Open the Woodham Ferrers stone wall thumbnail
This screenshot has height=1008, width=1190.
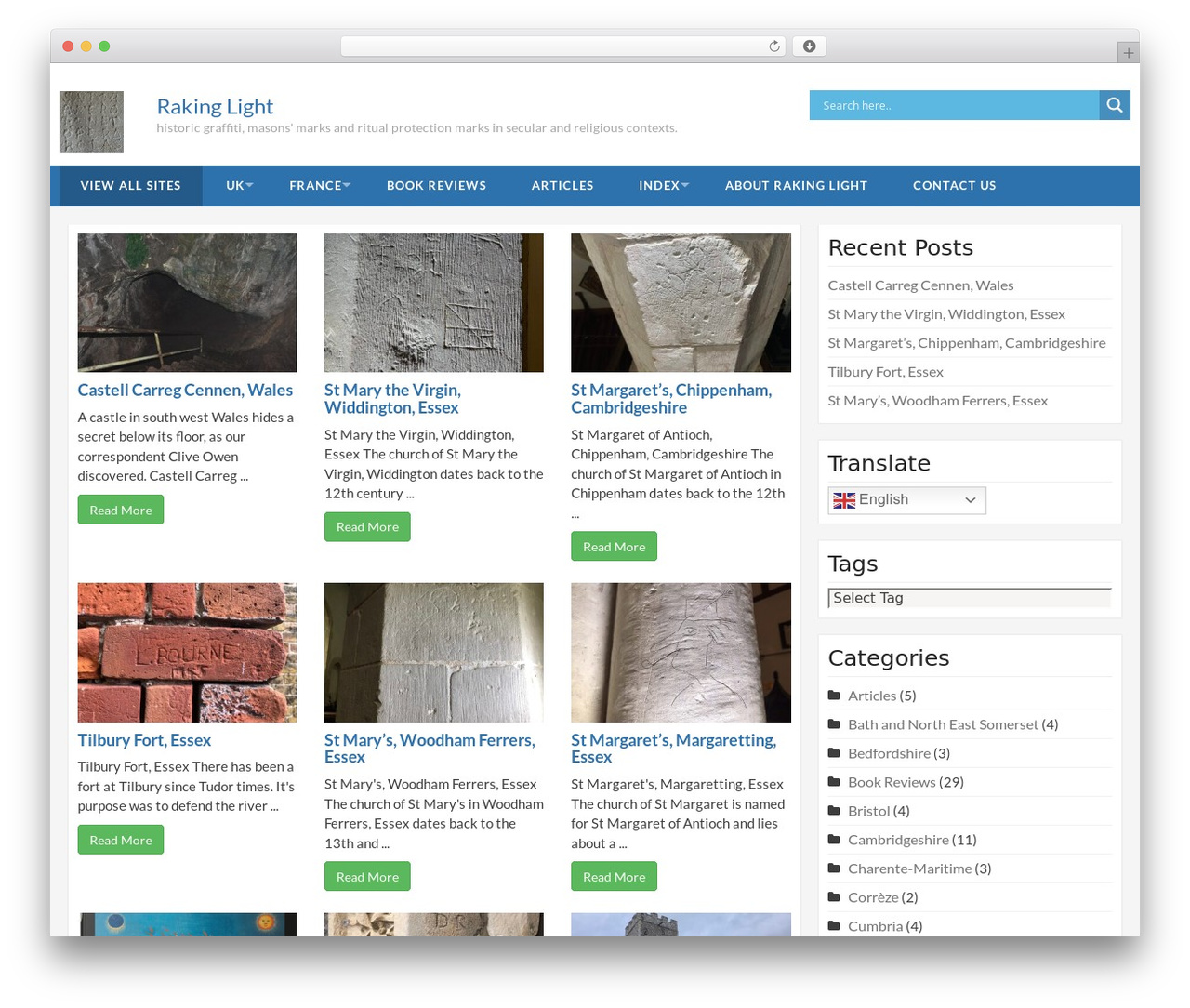tap(434, 653)
